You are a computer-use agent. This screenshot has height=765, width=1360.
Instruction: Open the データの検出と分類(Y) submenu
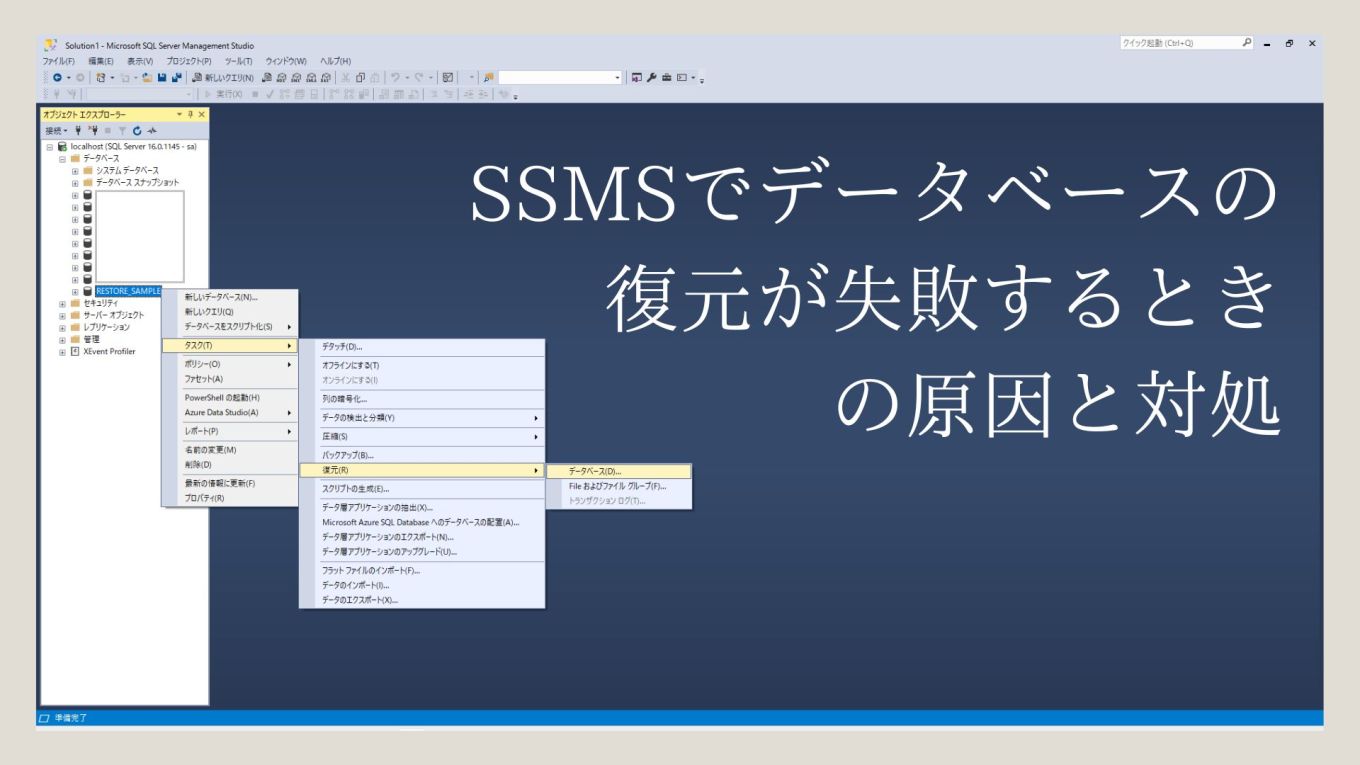pos(422,418)
